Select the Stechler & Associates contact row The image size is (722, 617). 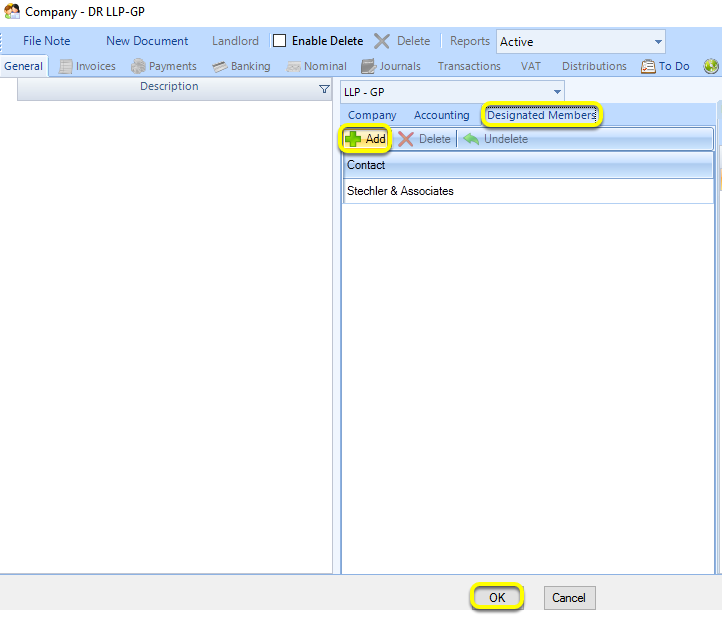coord(528,191)
